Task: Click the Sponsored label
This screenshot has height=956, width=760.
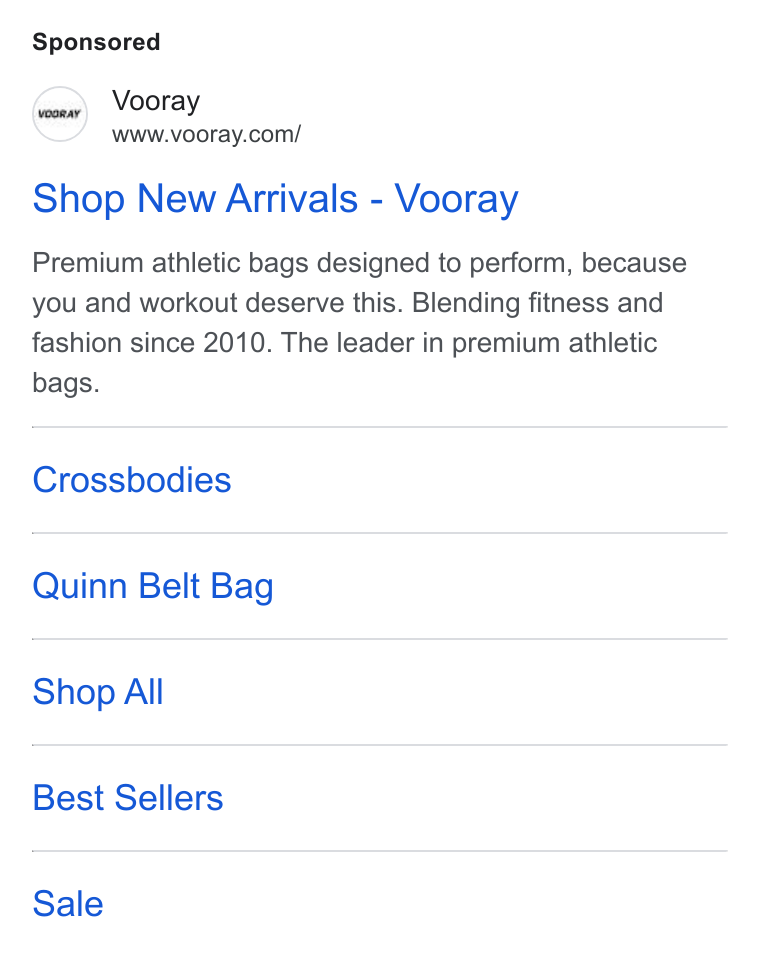Action: 96,42
